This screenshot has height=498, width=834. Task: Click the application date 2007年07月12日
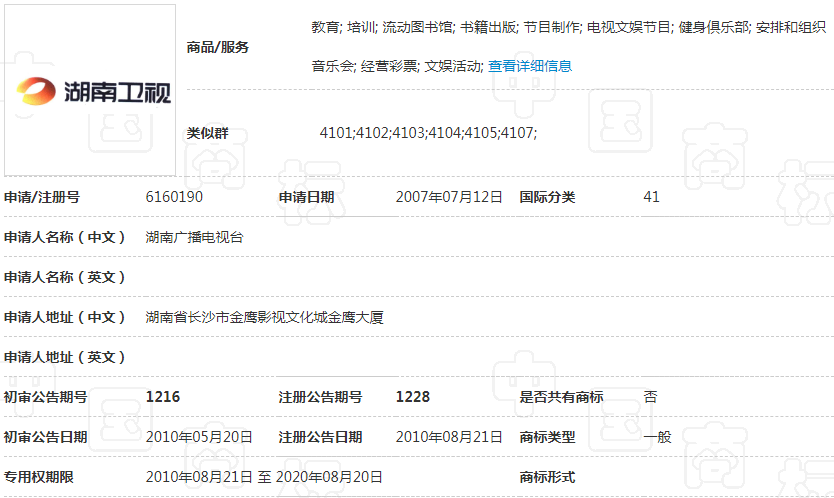click(x=449, y=197)
